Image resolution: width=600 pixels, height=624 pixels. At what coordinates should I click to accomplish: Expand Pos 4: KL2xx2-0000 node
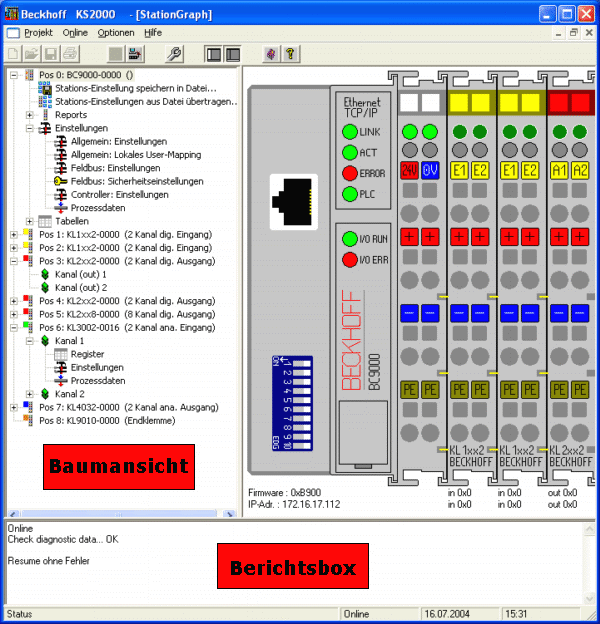(14, 301)
